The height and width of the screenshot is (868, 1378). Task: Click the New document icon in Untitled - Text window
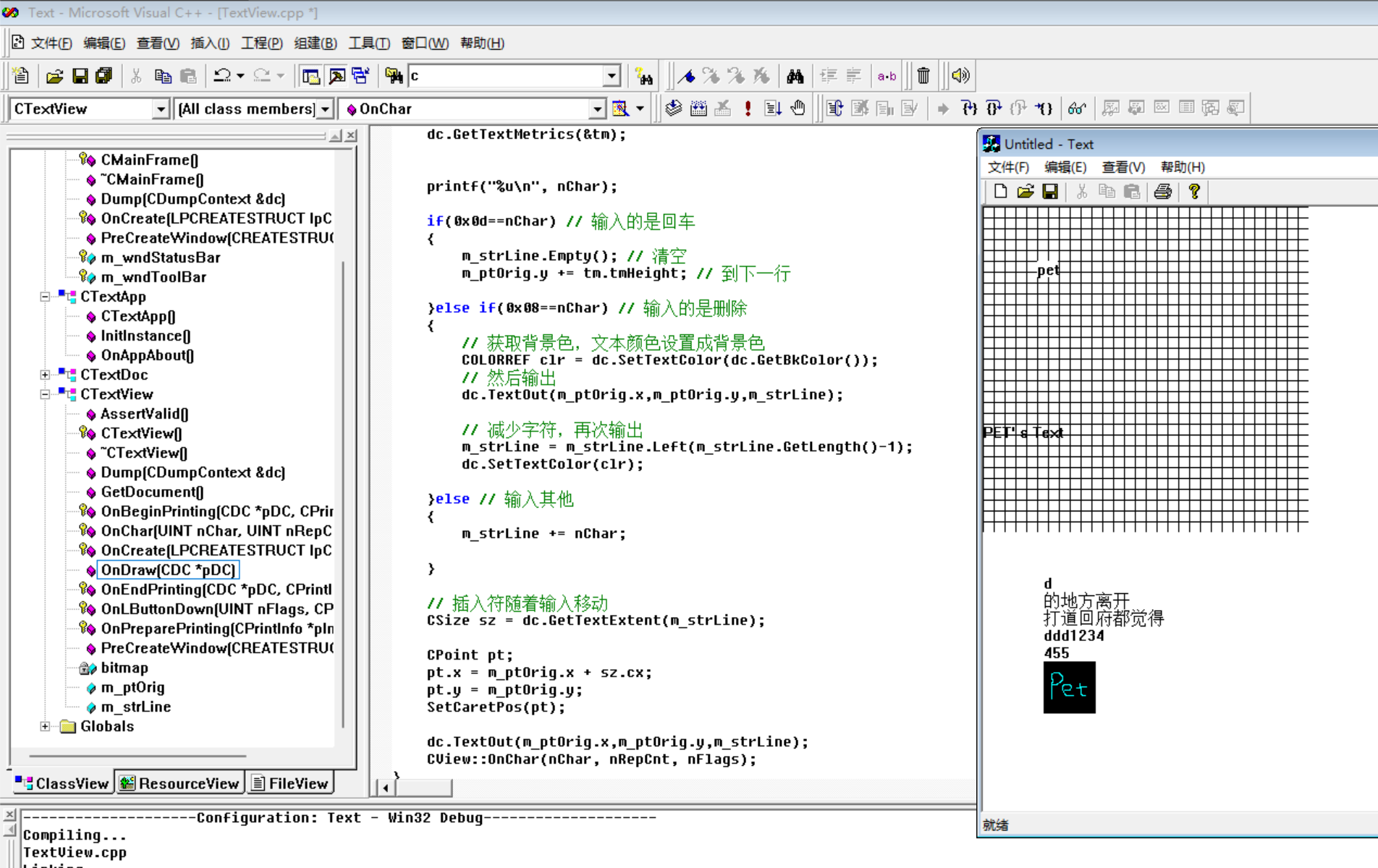click(1000, 192)
